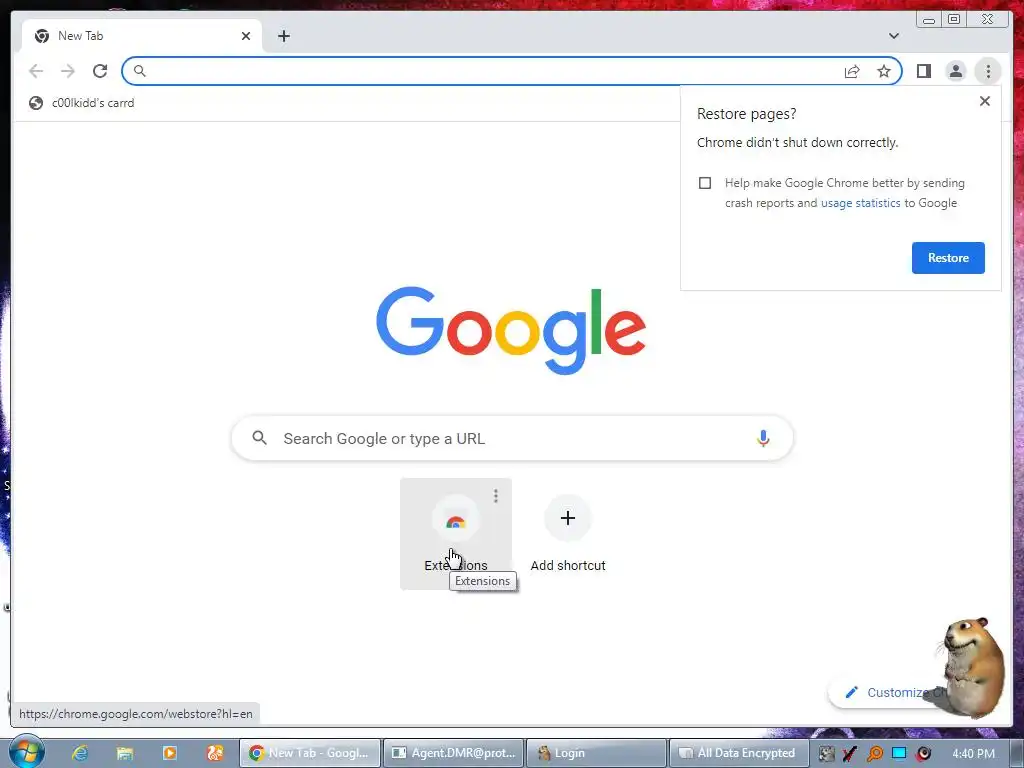
Task: Click the Restore button
Action: point(948,258)
